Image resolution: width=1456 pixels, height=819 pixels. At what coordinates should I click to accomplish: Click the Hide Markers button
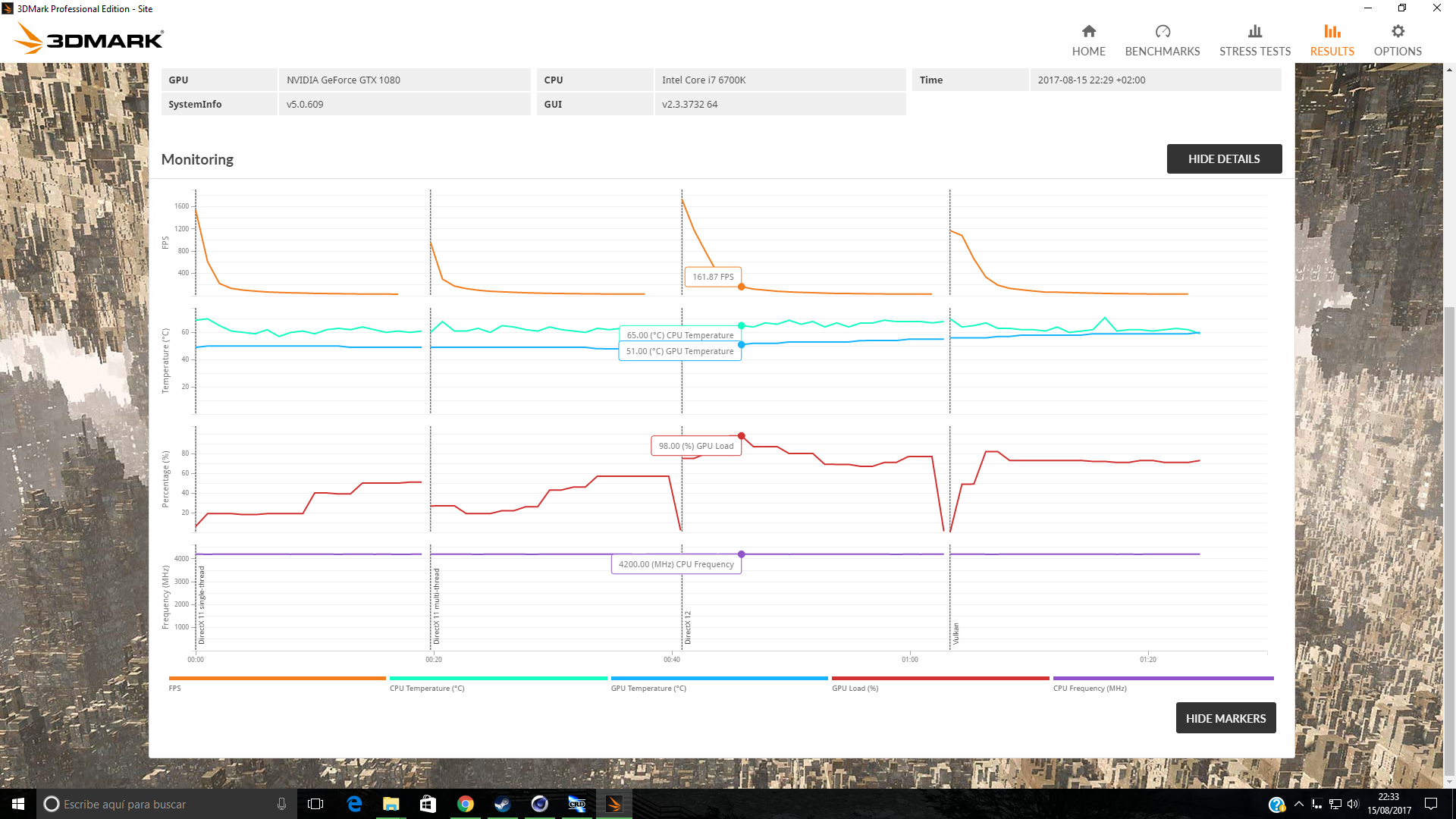[x=1225, y=718]
